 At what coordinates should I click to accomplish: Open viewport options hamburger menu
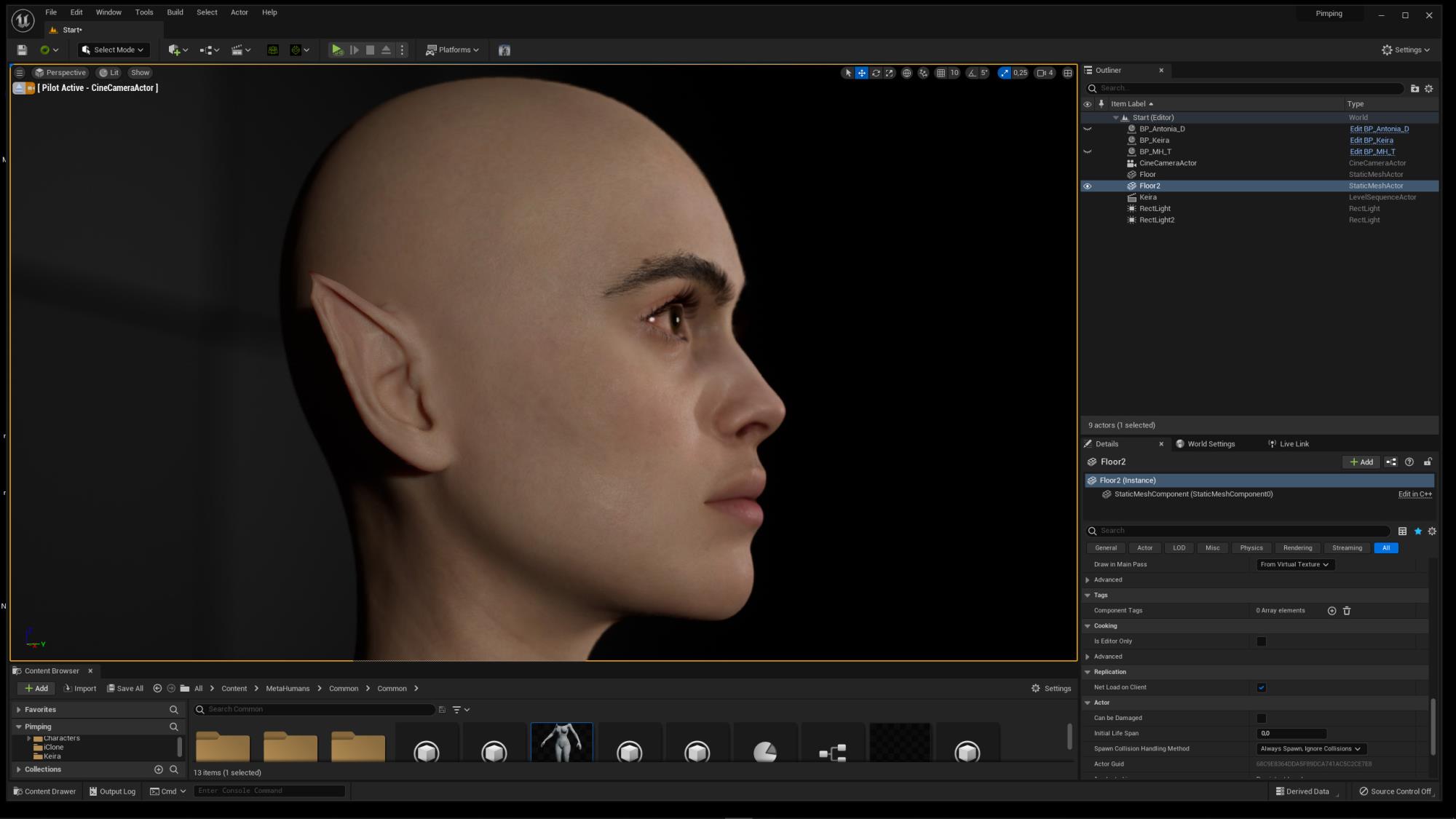pos(20,73)
